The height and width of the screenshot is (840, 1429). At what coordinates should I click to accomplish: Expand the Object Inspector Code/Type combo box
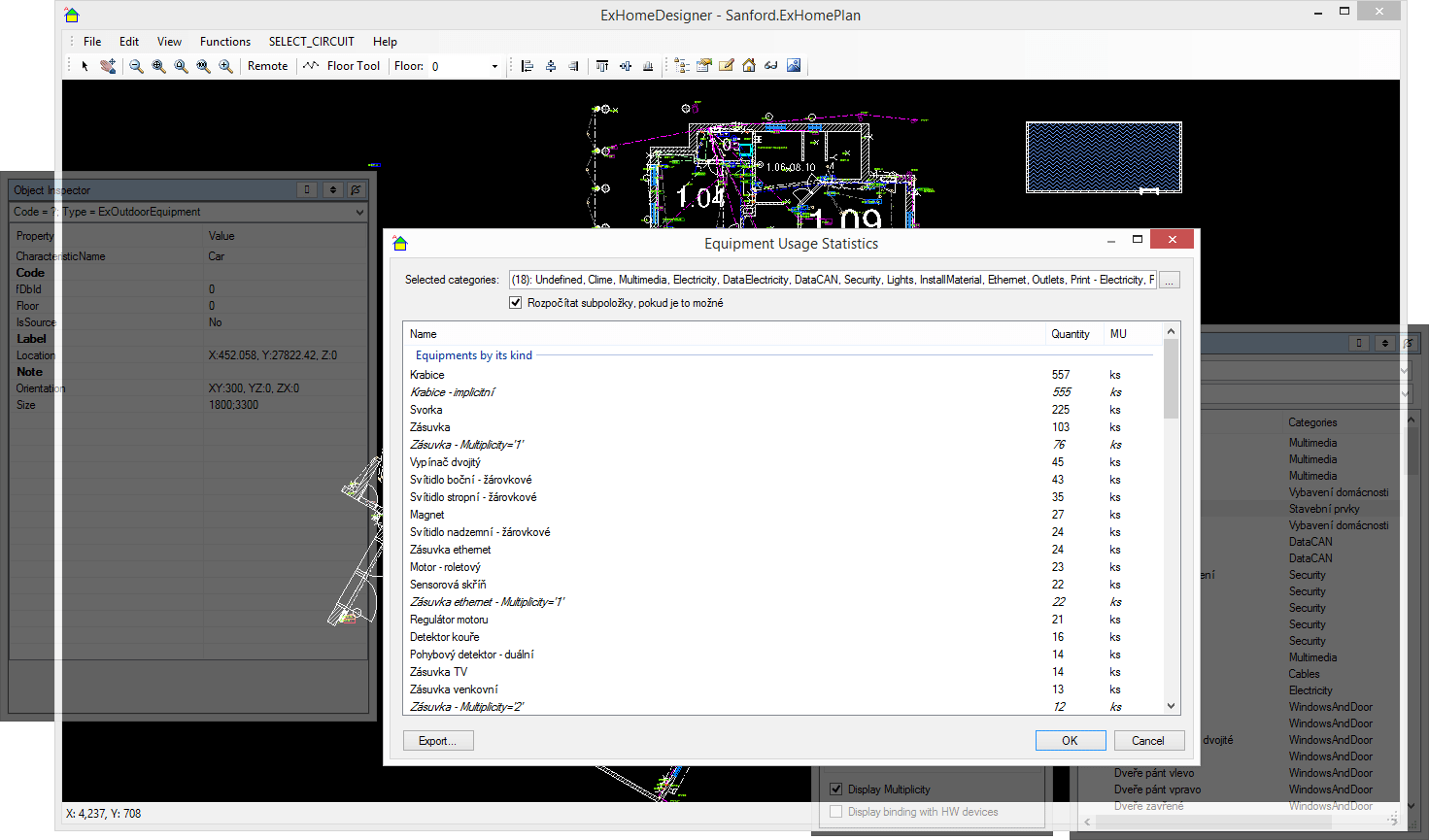point(359,212)
